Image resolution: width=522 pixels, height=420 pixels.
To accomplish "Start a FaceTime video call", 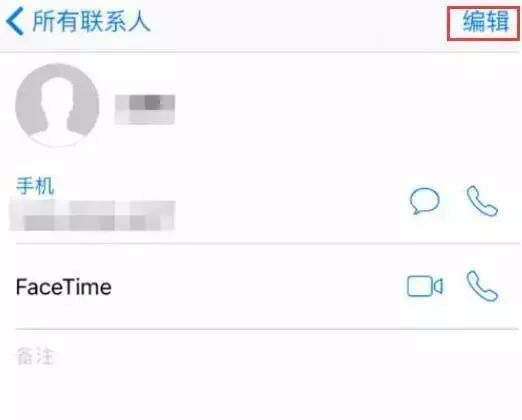I will pyautogui.click(x=425, y=286).
